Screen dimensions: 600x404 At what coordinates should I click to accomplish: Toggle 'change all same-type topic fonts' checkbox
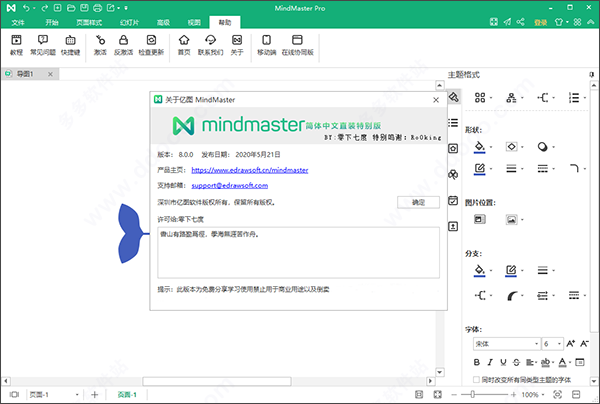coord(476,380)
